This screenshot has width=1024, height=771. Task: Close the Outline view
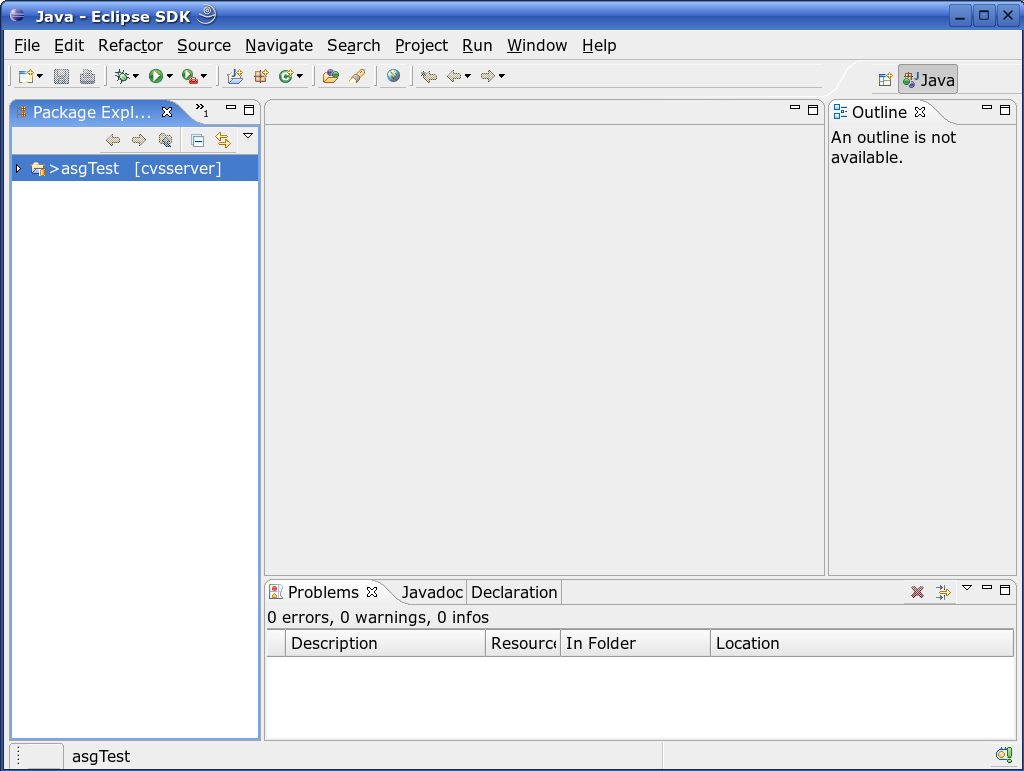click(x=920, y=112)
